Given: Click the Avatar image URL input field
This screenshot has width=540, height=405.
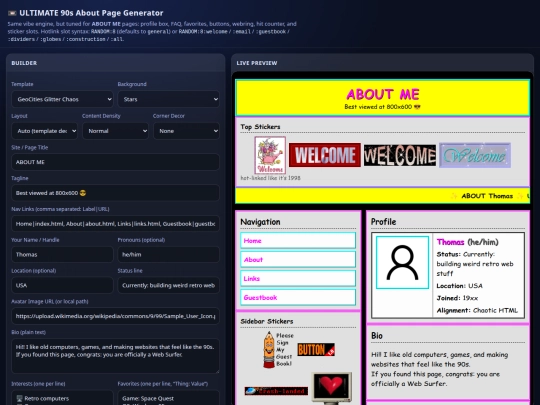Looking at the screenshot, I should [115, 316].
